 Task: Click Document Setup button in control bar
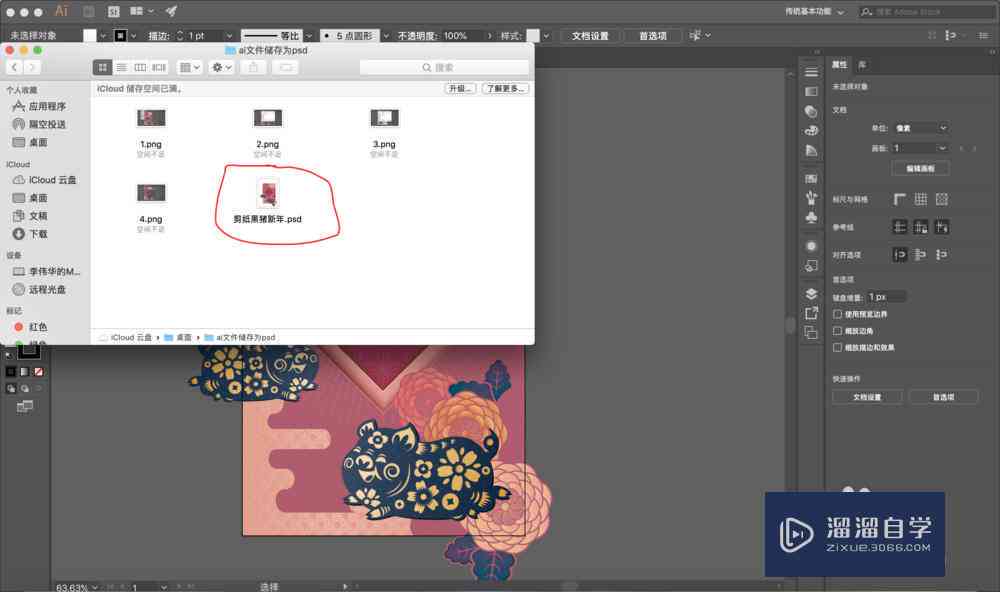point(590,36)
